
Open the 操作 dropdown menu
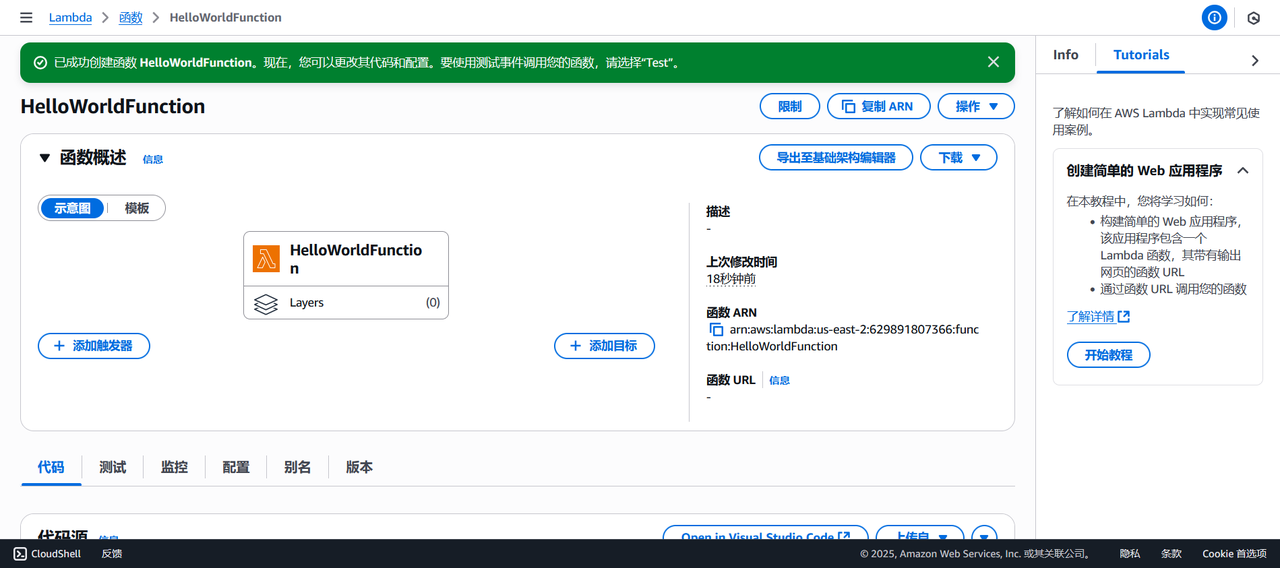[x=976, y=106]
